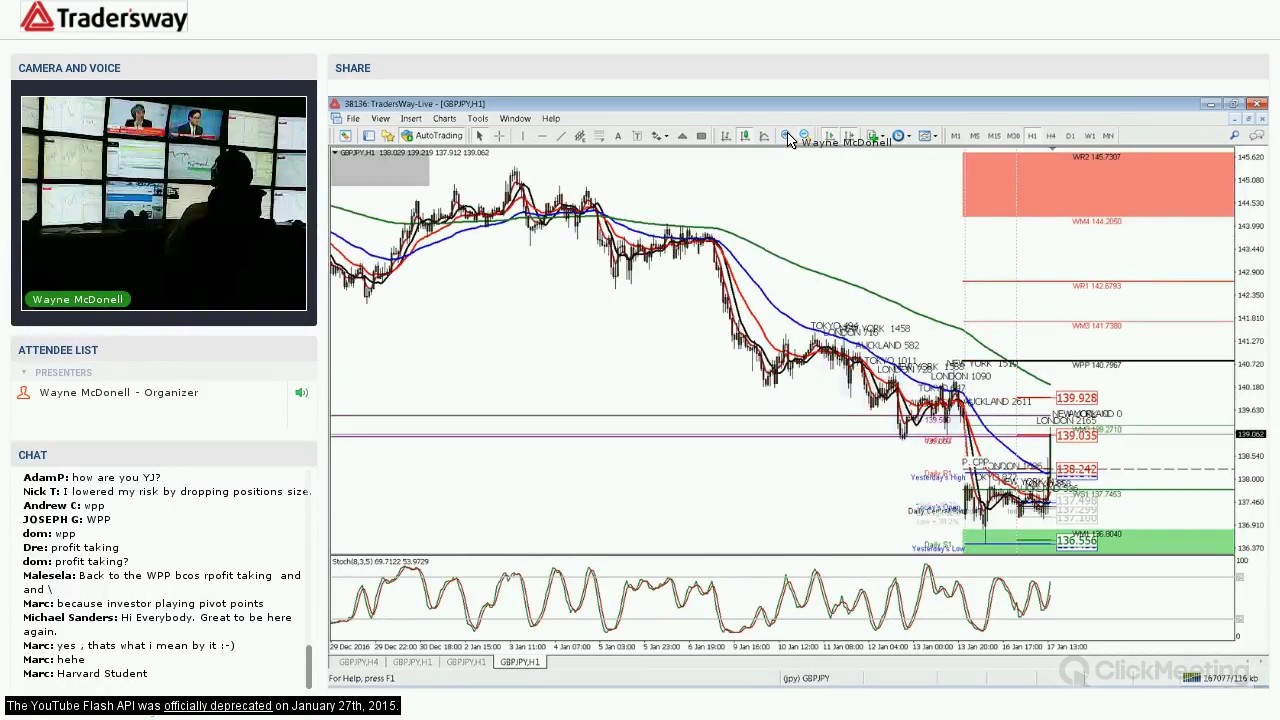Click the Tradersway logo
The image size is (1280, 720).
pos(103,18)
